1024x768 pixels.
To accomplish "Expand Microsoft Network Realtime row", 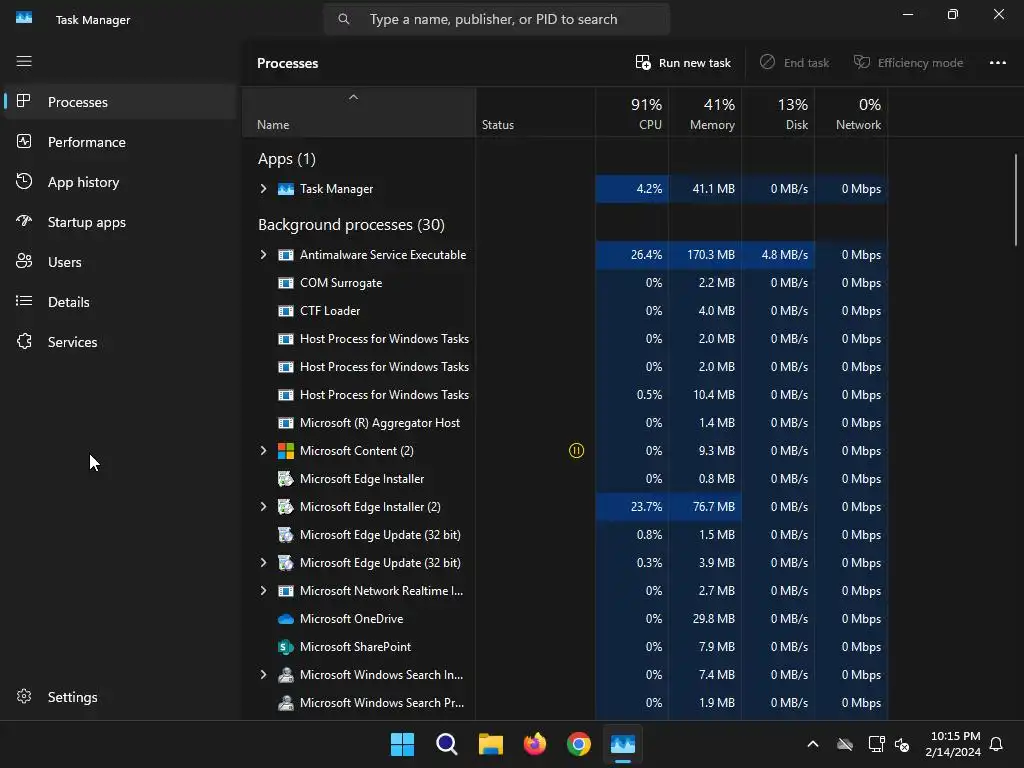I will [x=263, y=590].
